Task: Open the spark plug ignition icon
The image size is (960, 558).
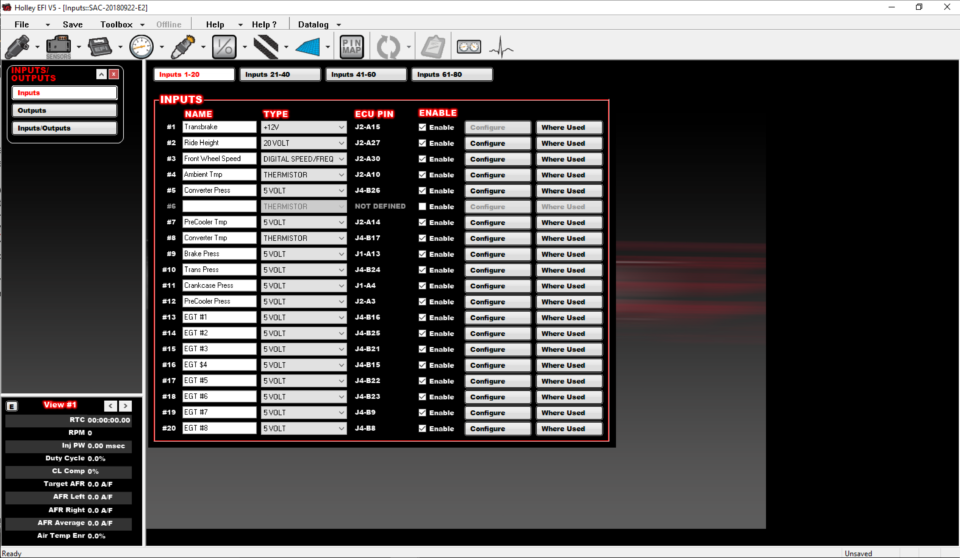Action: tap(182, 47)
